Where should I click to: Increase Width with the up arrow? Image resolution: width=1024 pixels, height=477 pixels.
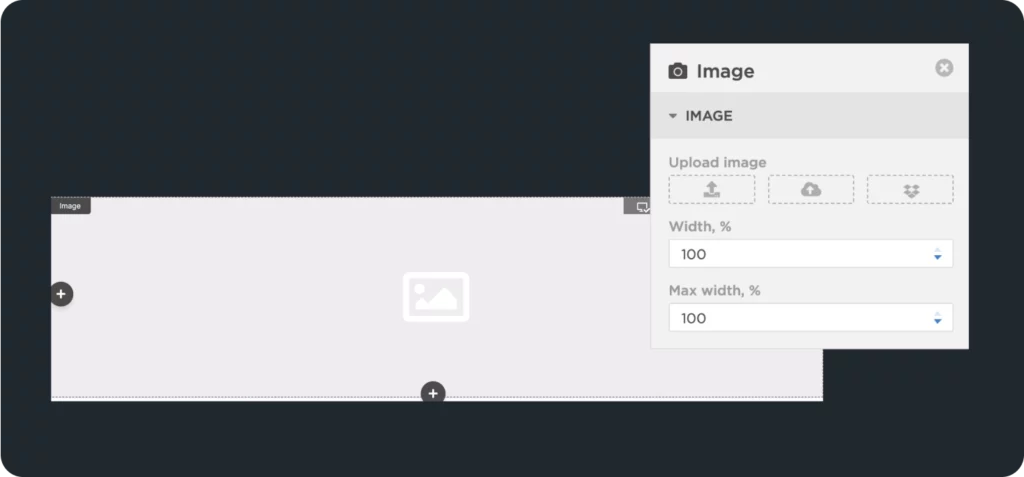coord(938,250)
